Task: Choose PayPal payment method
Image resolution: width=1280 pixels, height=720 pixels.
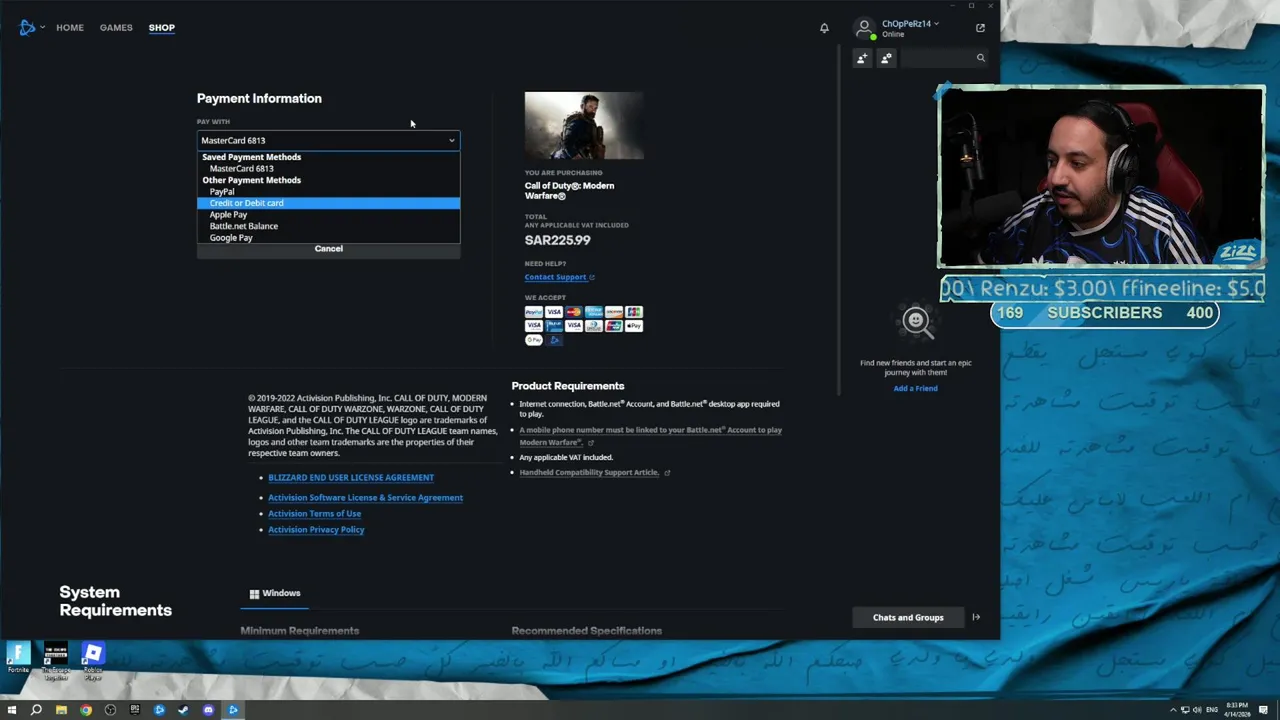Action: (328, 191)
